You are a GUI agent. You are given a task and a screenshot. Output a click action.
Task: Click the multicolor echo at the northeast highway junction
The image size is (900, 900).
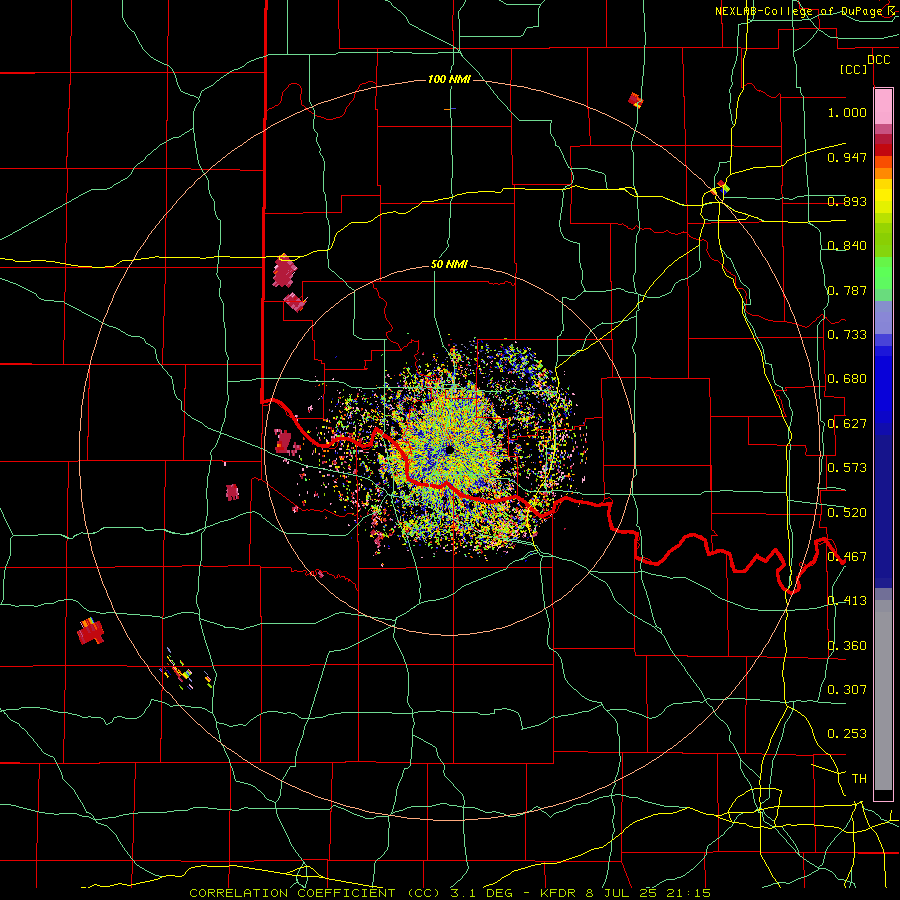[721, 188]
